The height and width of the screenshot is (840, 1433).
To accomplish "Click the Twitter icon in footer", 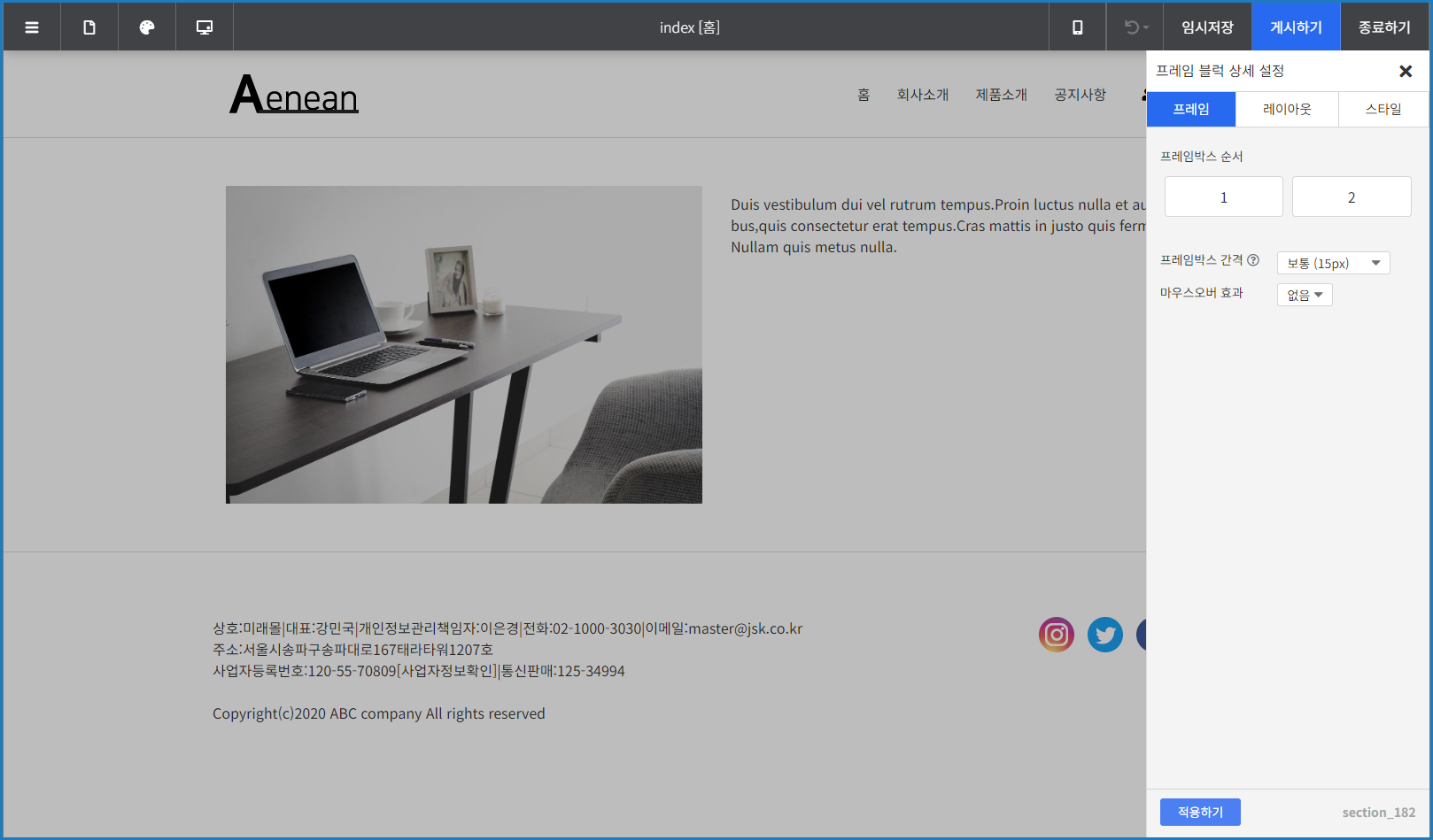I will tap(1104, 635).
